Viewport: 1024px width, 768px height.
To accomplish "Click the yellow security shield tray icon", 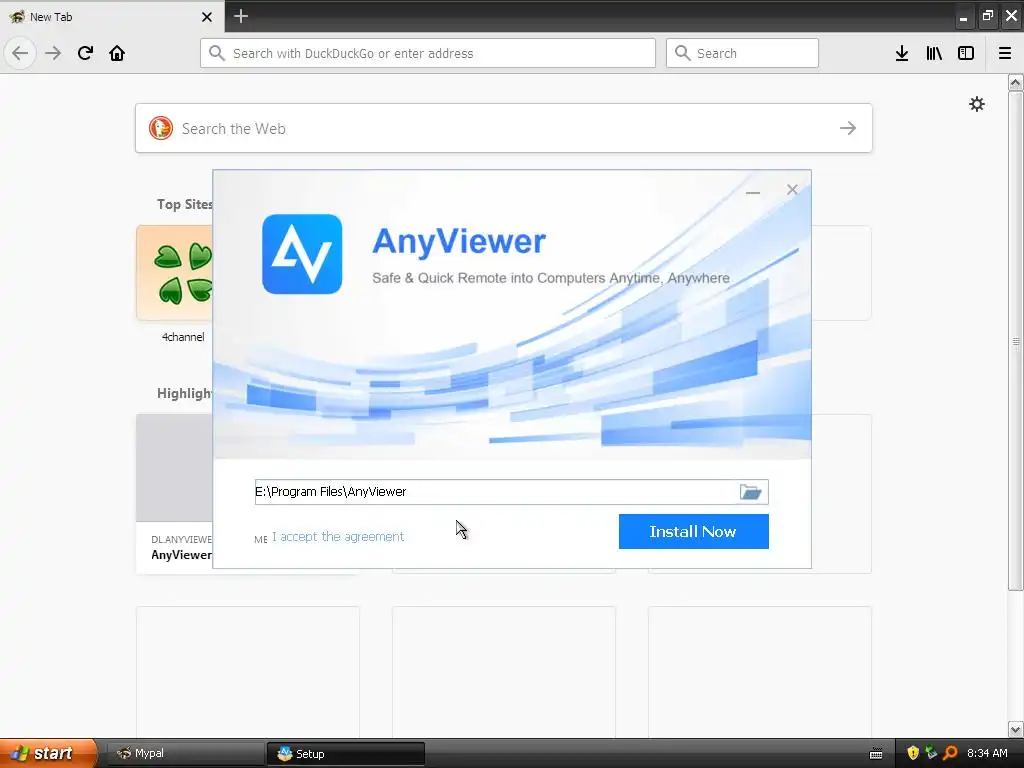I will (913, 753).
